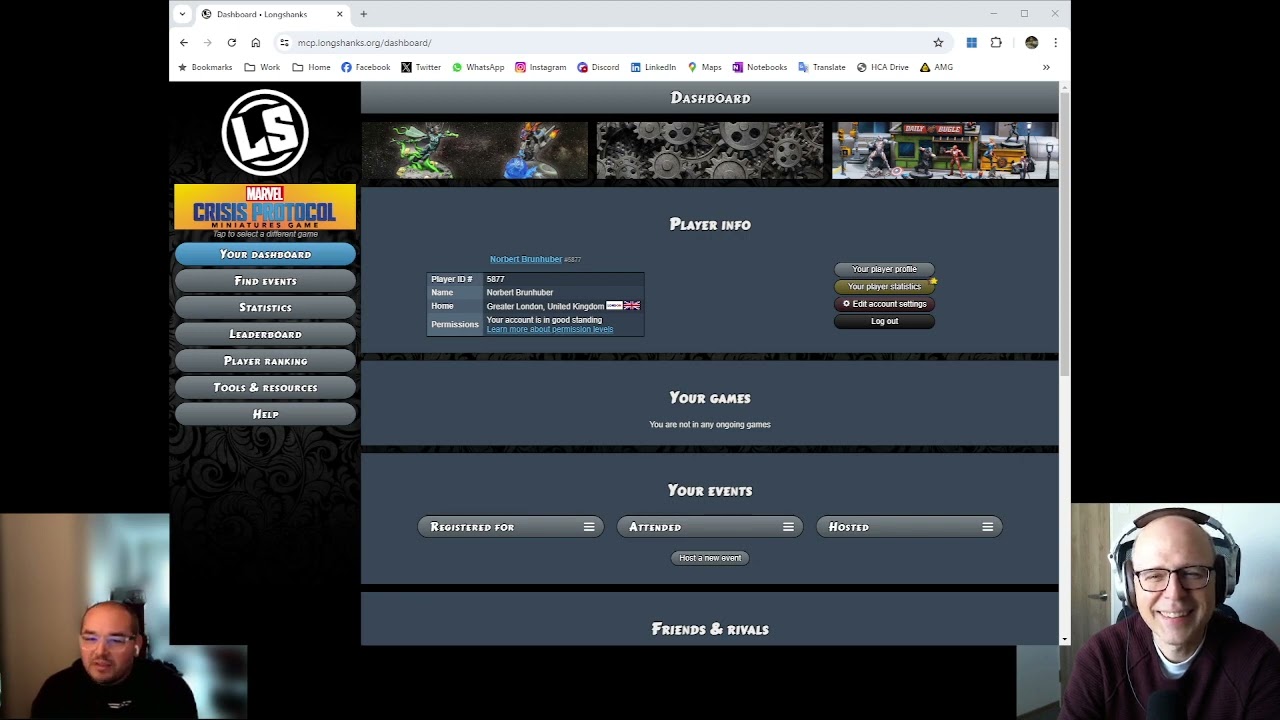Open the Facebook bookmark
The height and width of the screenshot is (720, 1280).
pos(365,67)
